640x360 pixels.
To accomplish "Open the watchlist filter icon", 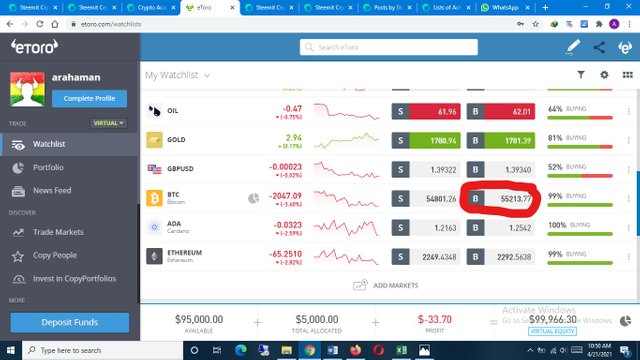I will coord(581,75).
